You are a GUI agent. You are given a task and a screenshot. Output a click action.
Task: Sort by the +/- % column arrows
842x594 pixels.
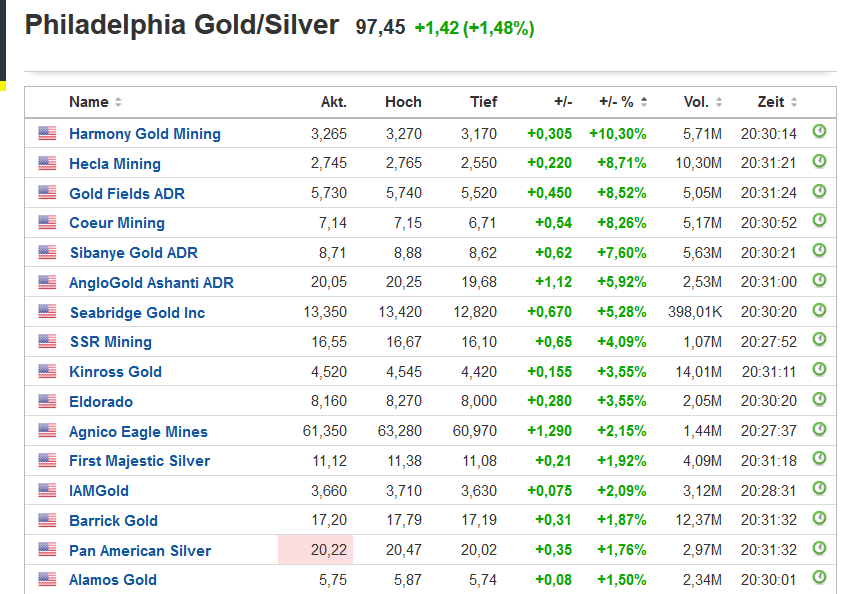tap(644, 102)
